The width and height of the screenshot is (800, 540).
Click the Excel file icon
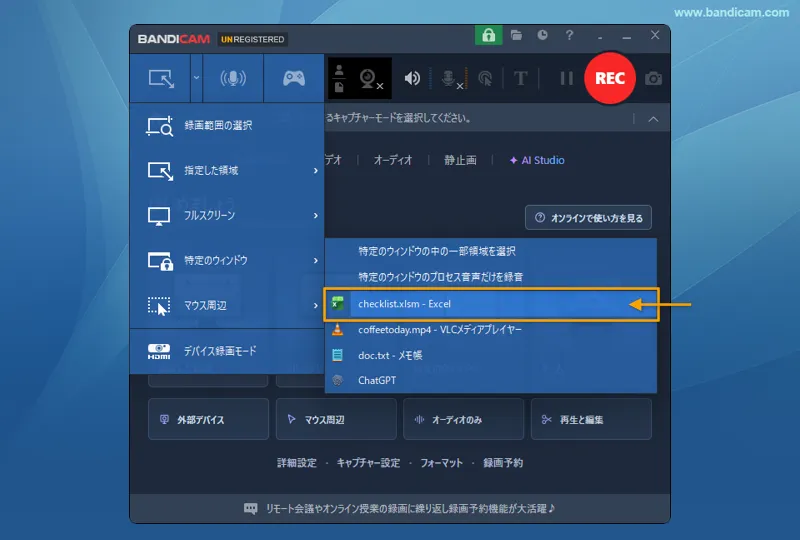(337, 304)
